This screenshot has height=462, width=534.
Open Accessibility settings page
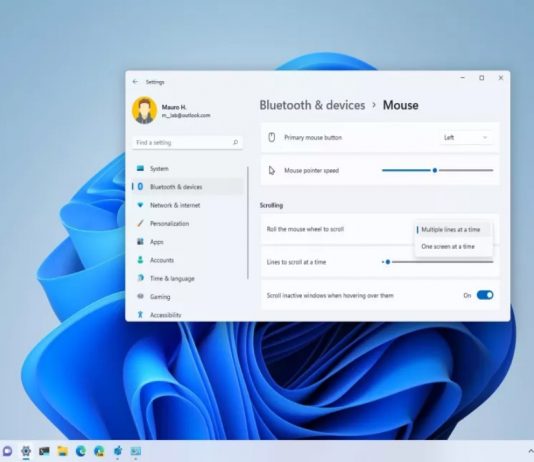pyautogui.click(x=187, y=315)
